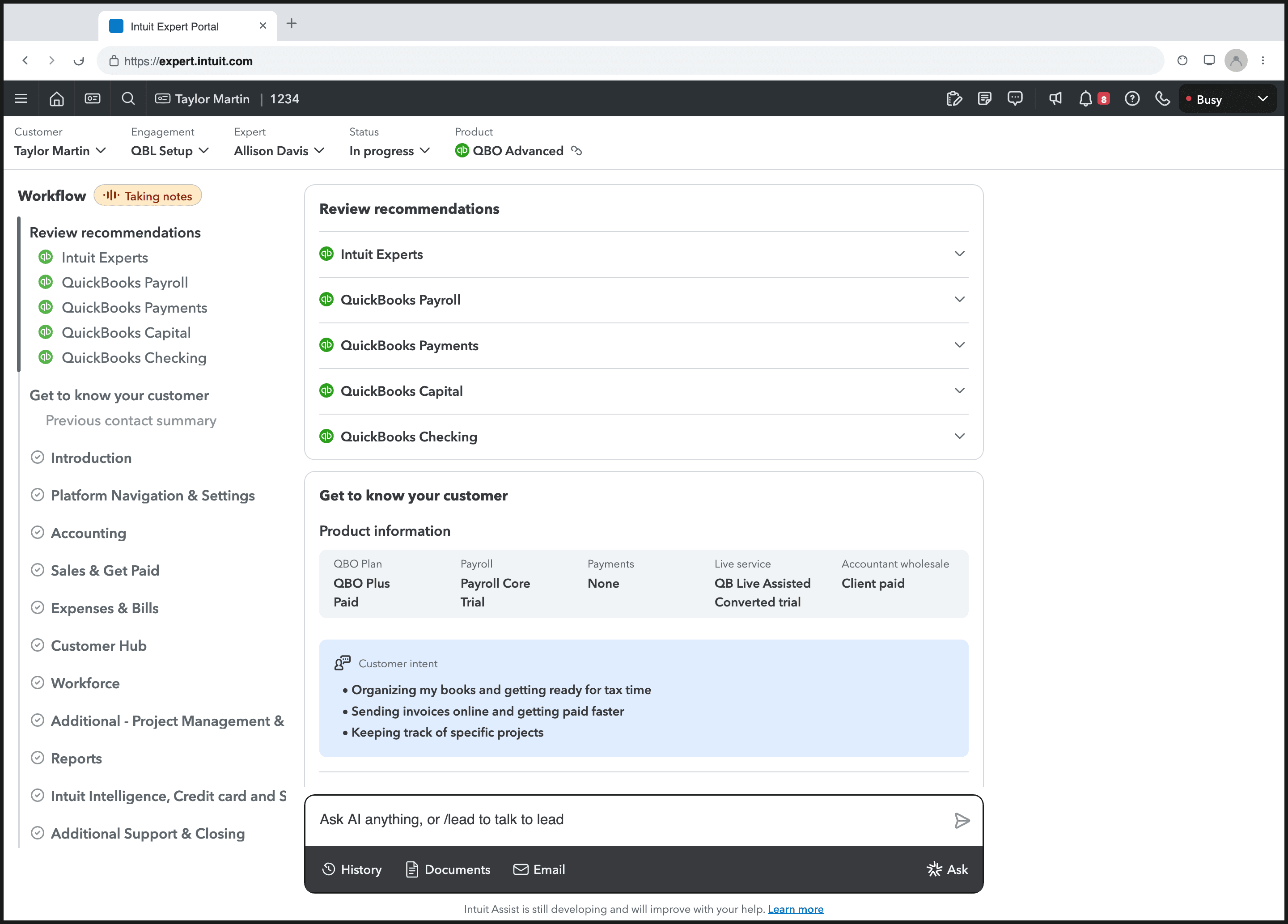The width and height of the screenshot is (1288, 924).
Task: Click the Ask sparkle button
Action: (x=947, y=869)
